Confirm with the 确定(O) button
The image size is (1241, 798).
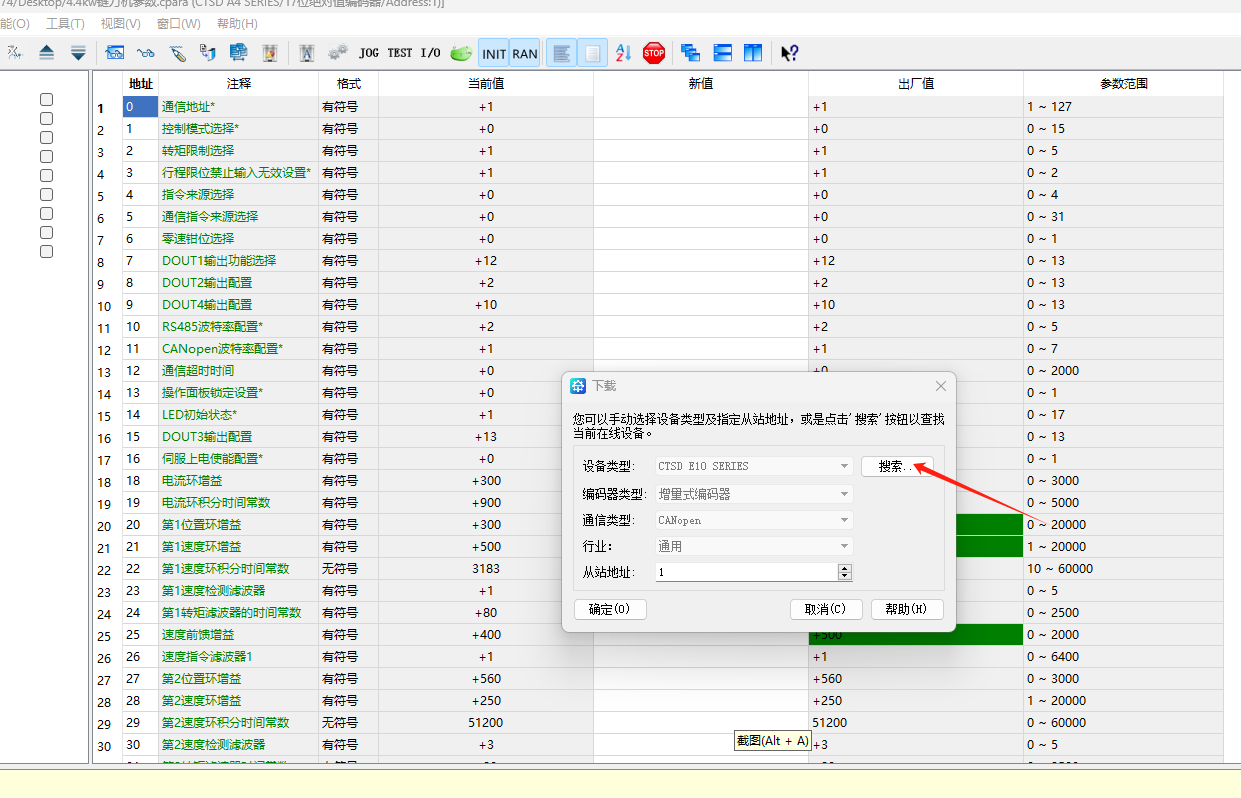[x=610, y=609]
